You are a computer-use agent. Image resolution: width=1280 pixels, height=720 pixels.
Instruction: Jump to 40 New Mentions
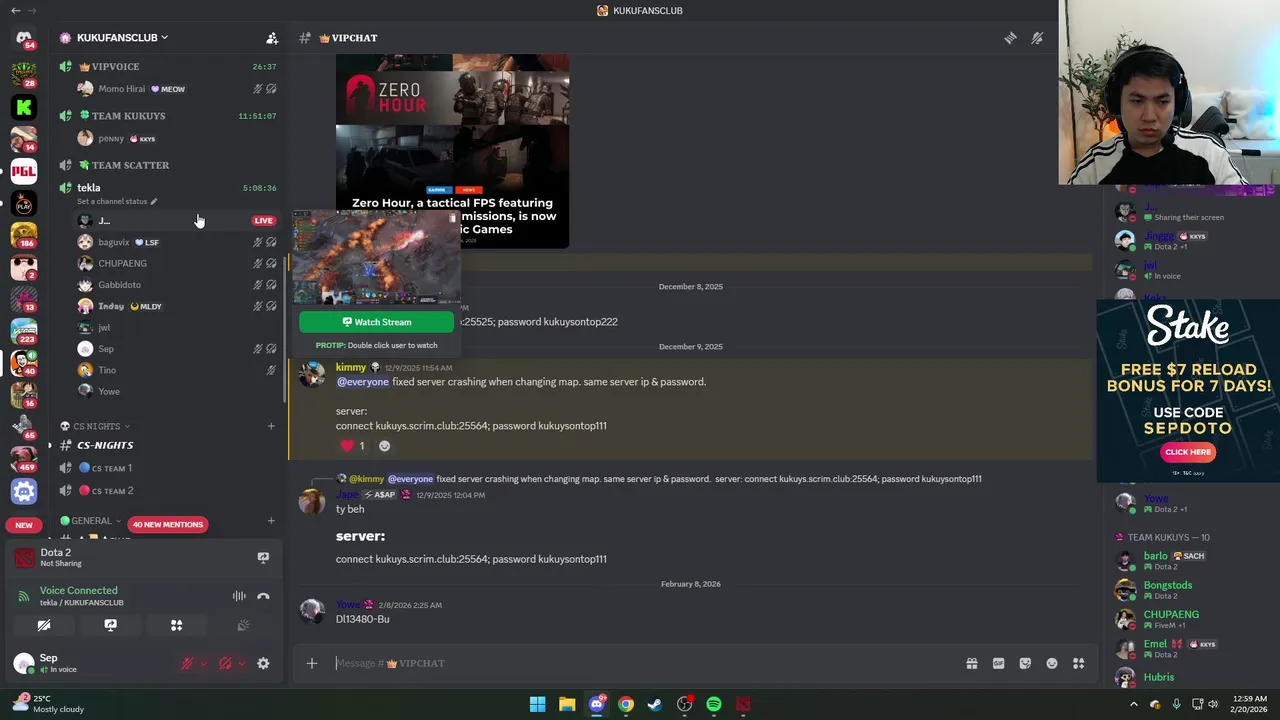pyautogui.click(x=168, y=524)
